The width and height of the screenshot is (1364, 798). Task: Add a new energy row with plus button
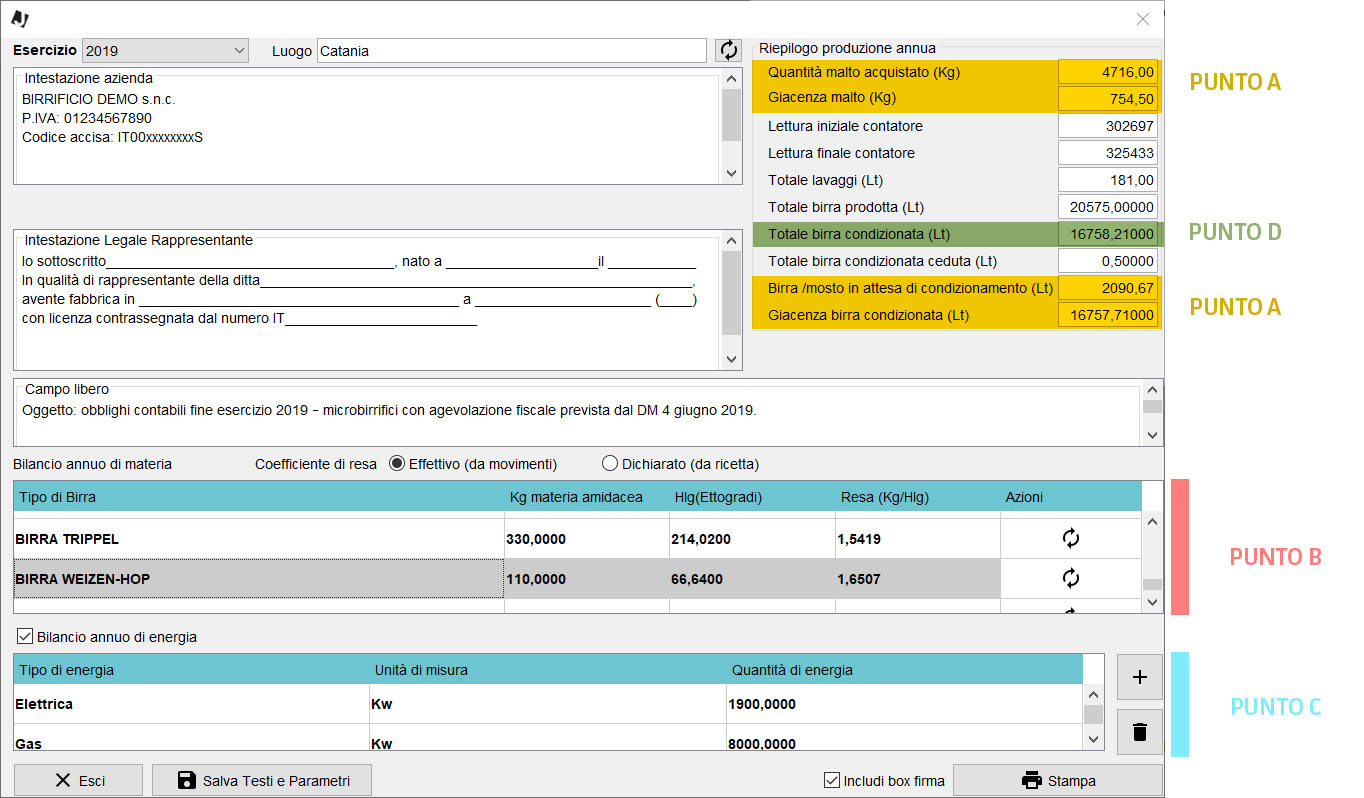coord(1139,677)
